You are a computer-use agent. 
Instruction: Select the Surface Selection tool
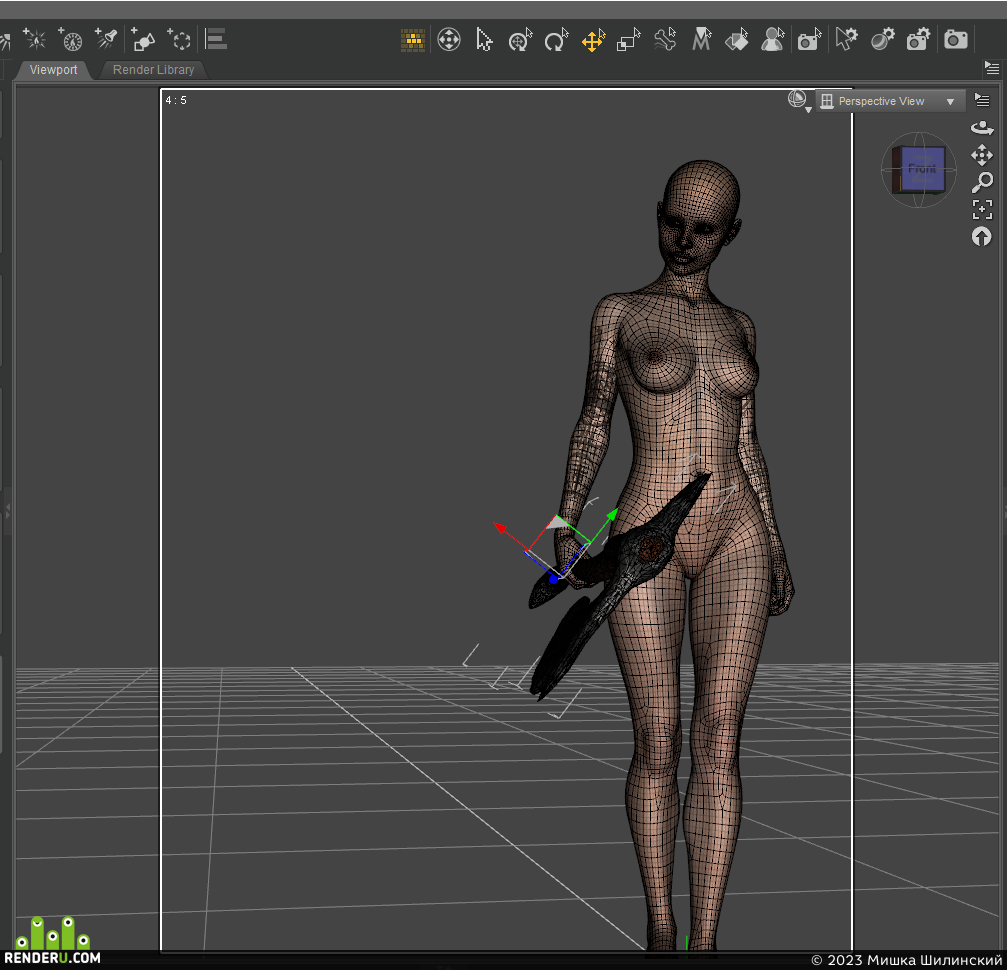(x=737, y=40)
